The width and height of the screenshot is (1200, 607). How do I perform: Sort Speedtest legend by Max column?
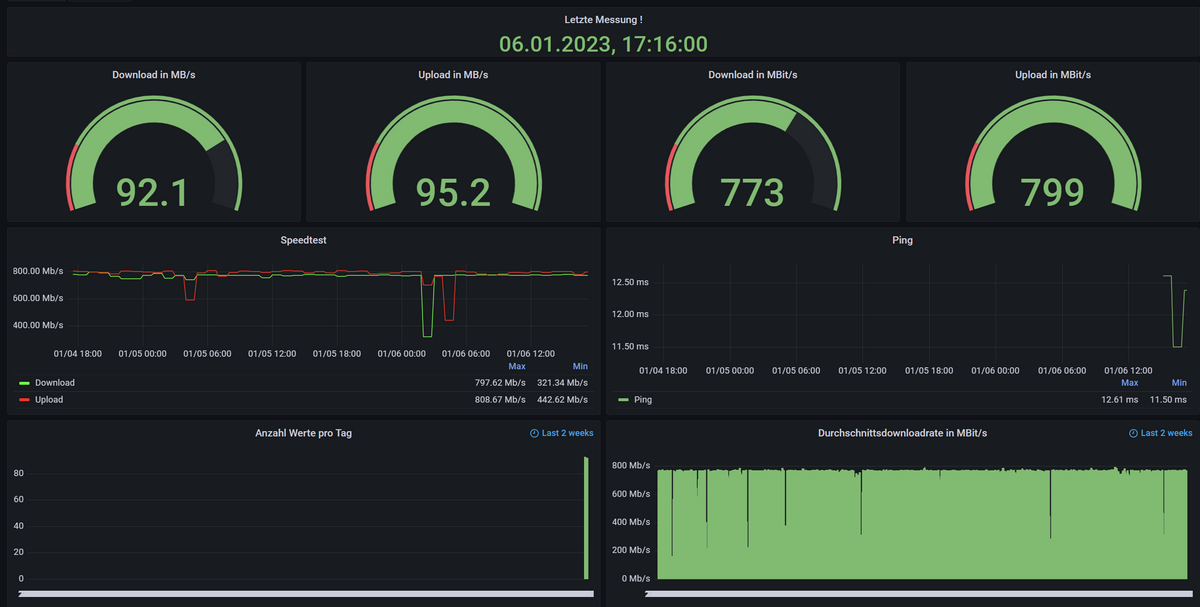[517, 367]
